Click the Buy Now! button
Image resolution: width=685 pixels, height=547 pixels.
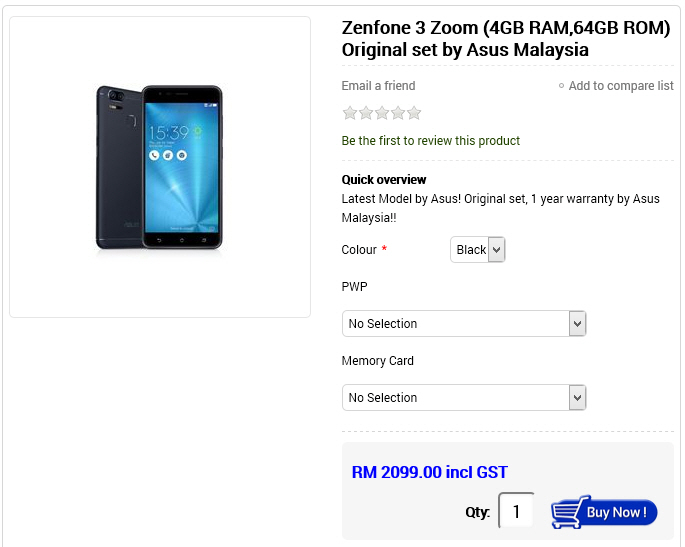click(x=604, y=512)
